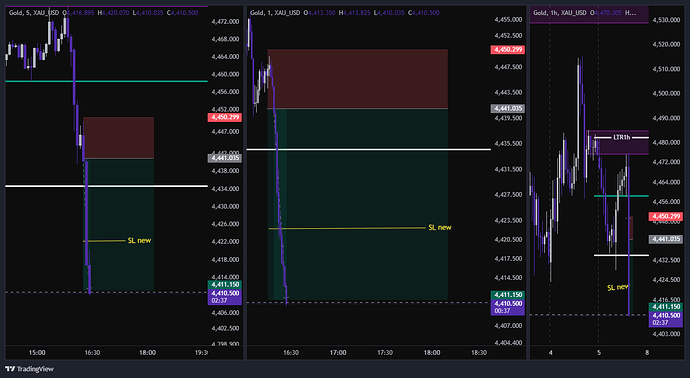Screen dimensions: 690x378
Task: Click the 18:00 time on the 1-minute chart
Action: tap(432, 352)
